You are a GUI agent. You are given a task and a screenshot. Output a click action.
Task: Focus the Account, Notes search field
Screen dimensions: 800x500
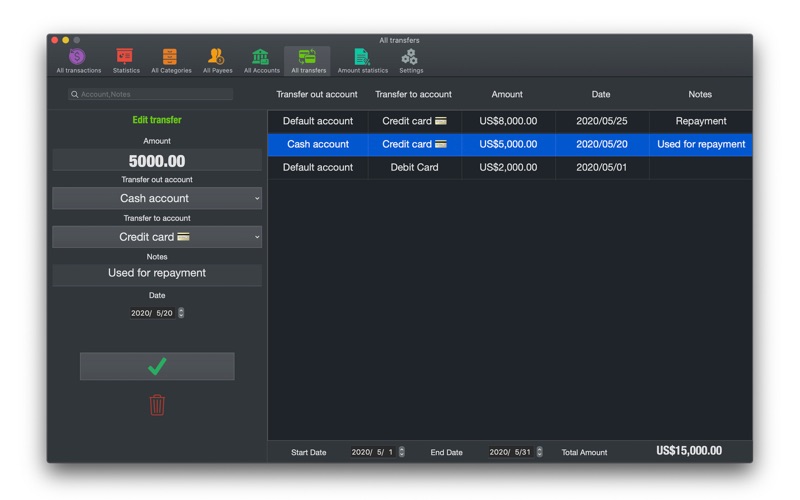(151, 94)
